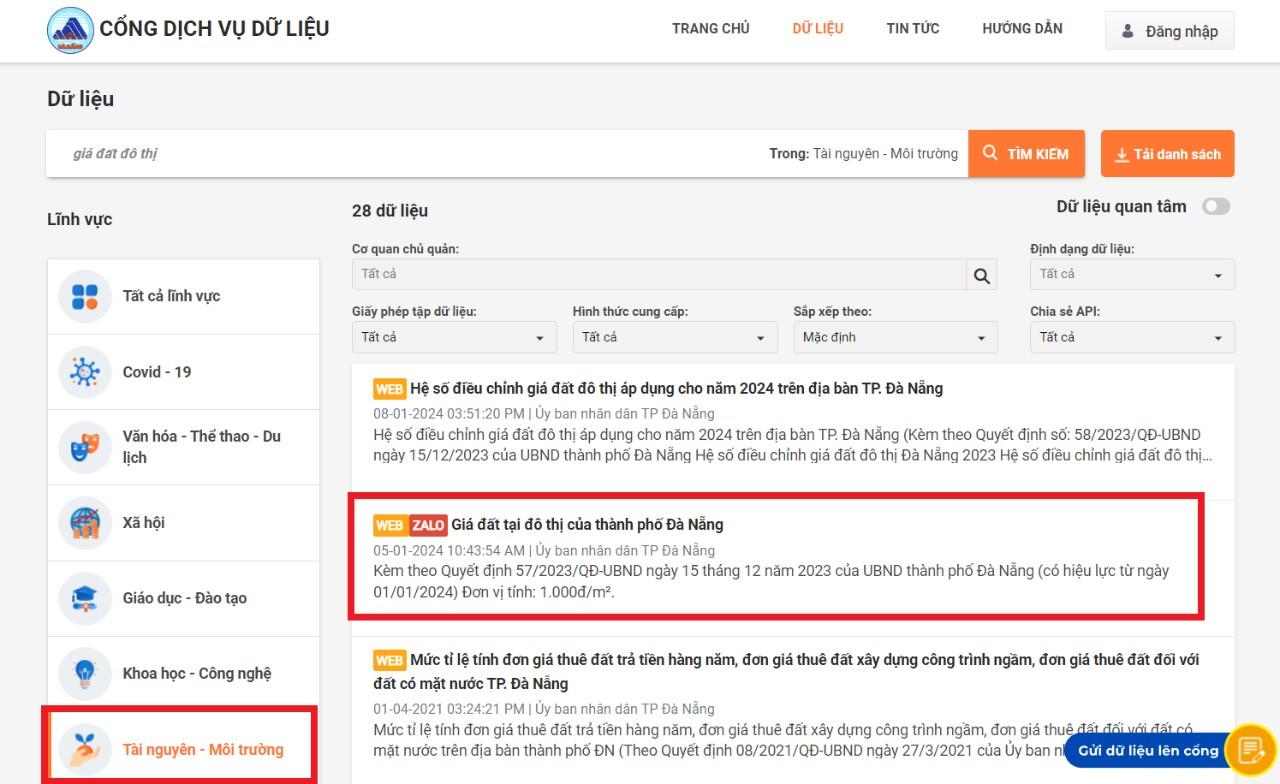Click the WEB badge on Mức tỉ lệ tính đơn giá

pos(389,660)
